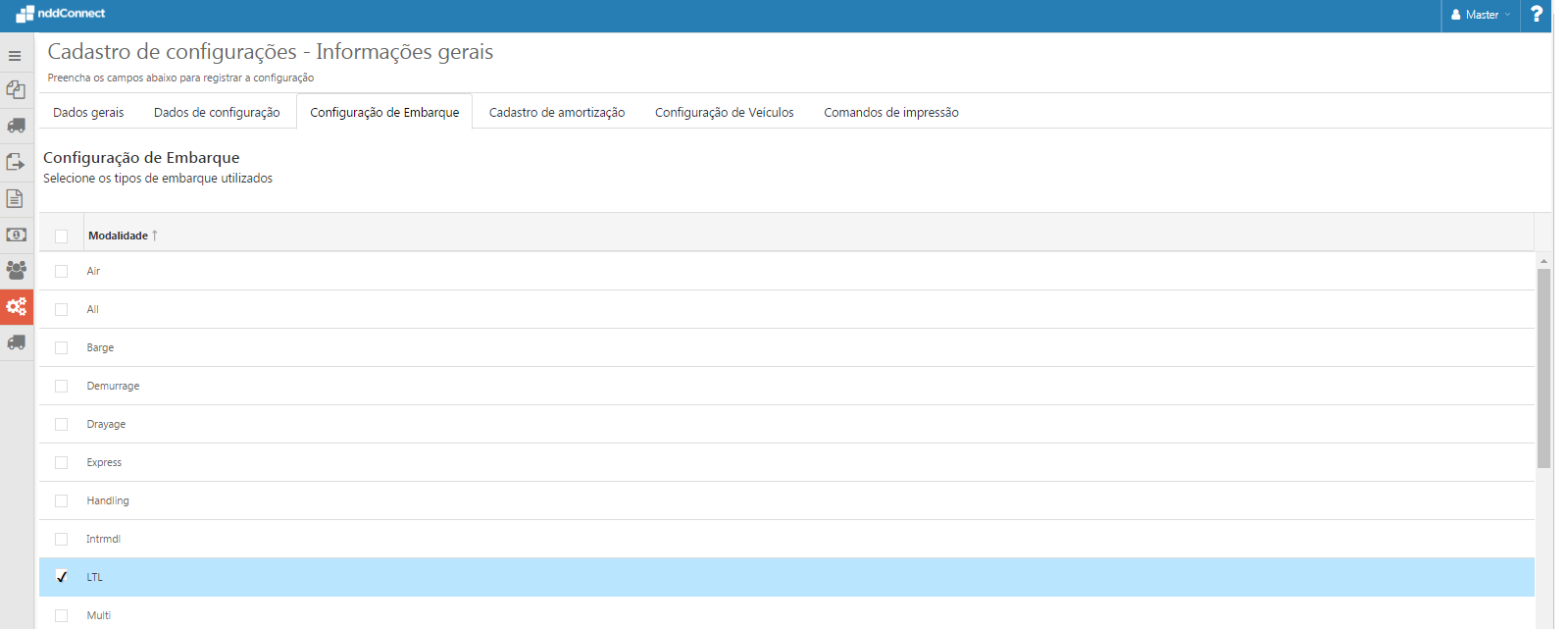
Task: Click the modality list vertical scrollbar
Action: [1543, 368]
